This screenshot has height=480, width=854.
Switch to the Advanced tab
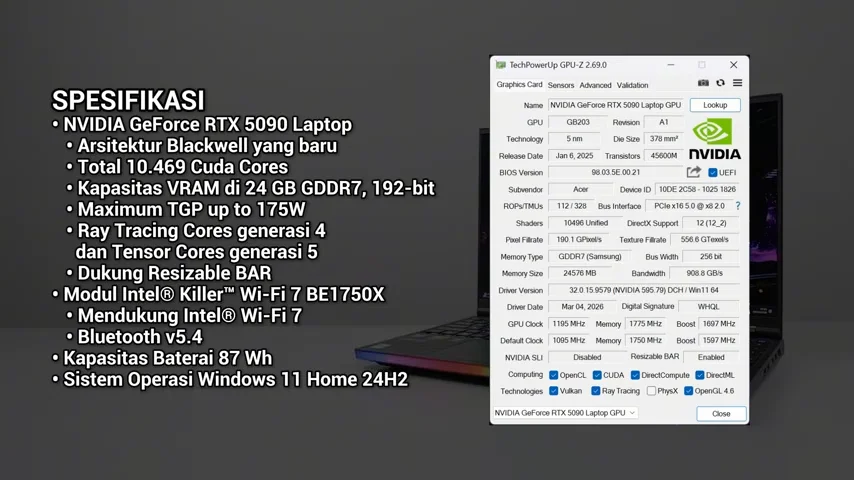[x=595, y=85]
